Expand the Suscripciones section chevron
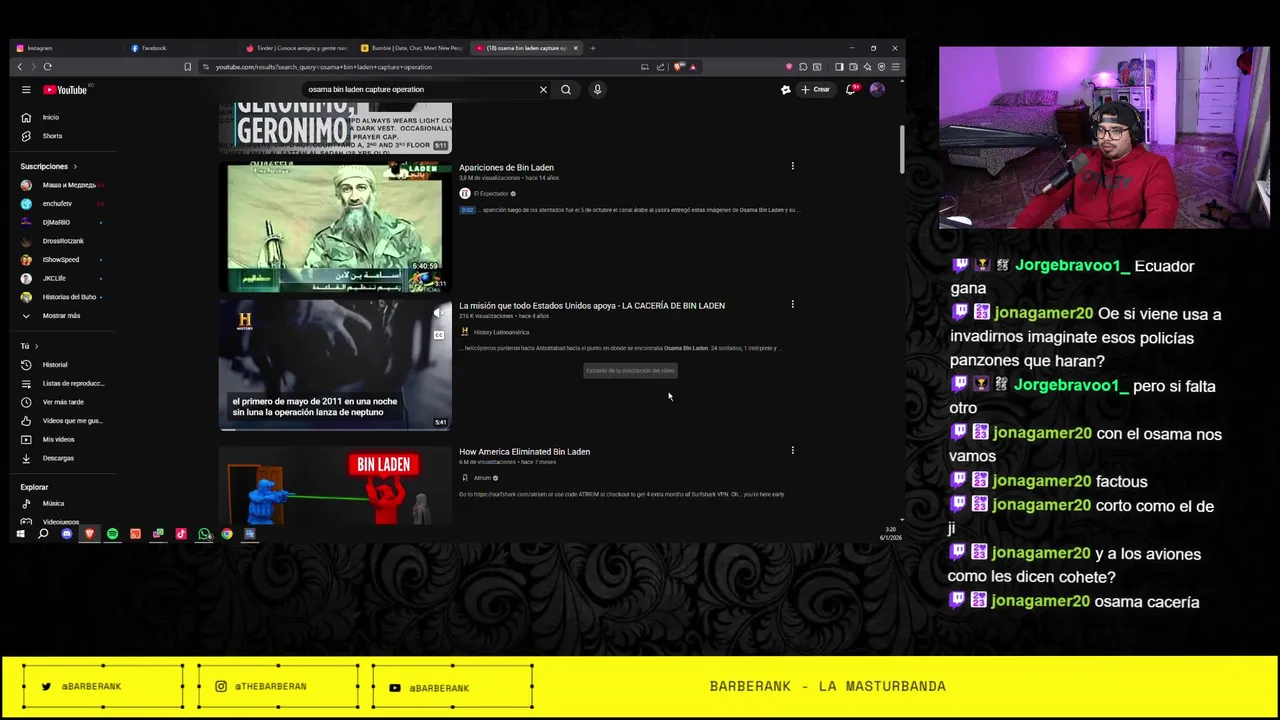 pos(75,166)
